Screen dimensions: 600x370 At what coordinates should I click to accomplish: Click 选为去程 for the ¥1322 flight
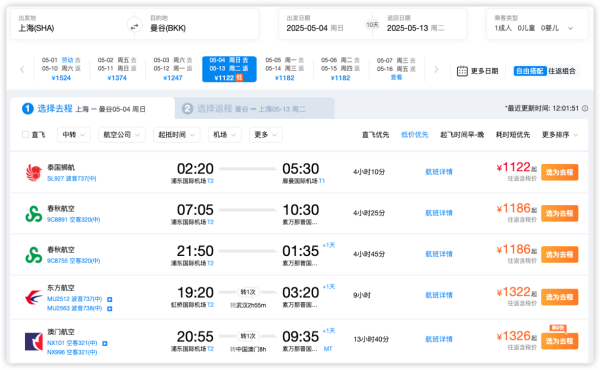point(559,297)
